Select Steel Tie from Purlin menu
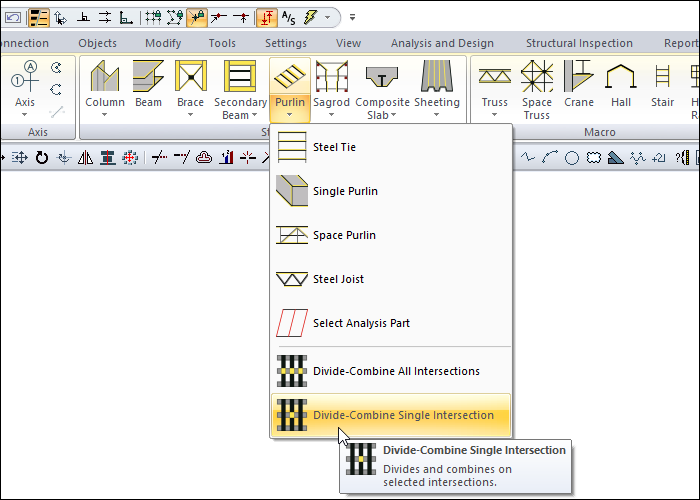This screenshot has height=500, width=700. [x=391, y=147]
